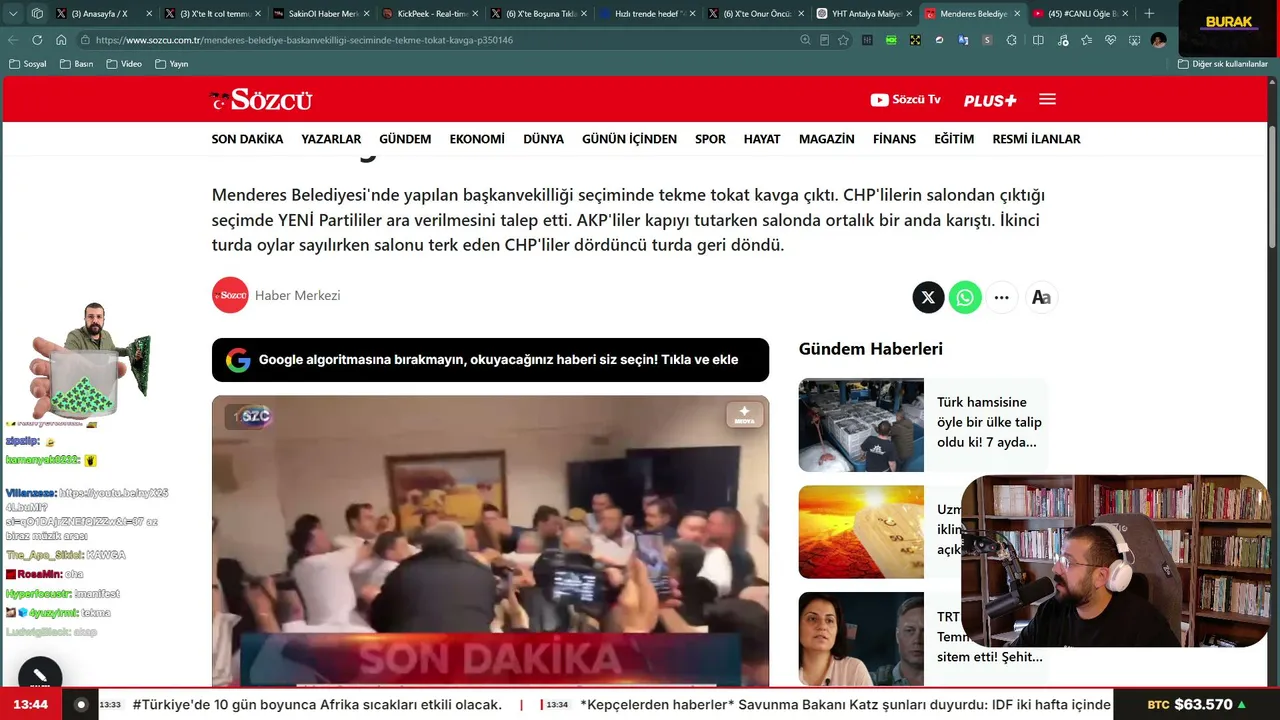Expand the tab search dropdown arrow
This screenshot has width=1280, height=720.
(x=13, y=14)
